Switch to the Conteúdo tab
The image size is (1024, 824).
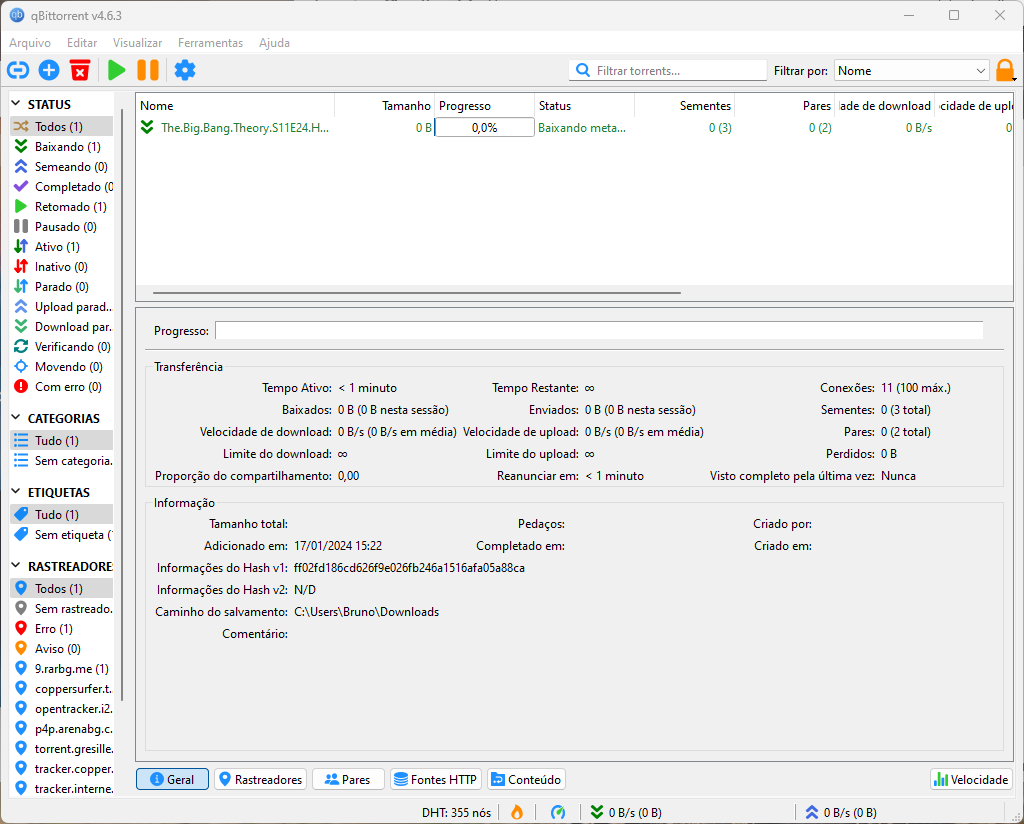pos(526,779)
